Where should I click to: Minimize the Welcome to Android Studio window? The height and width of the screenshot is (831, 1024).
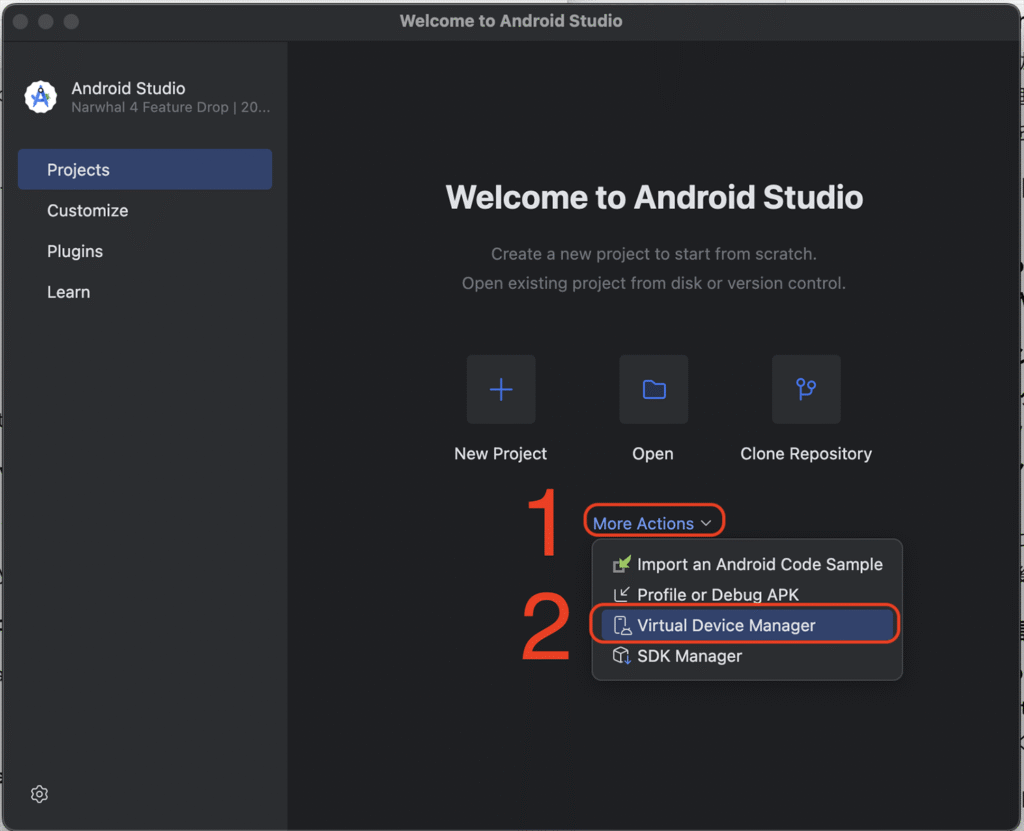pos(46,21)
